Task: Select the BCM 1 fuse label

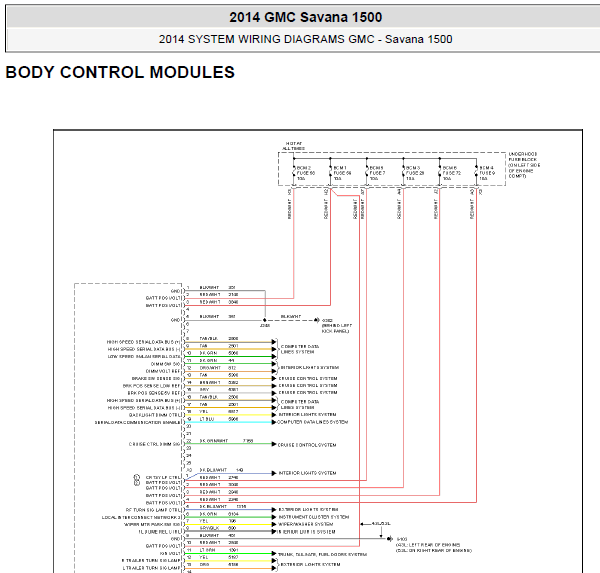Action: 342,173
